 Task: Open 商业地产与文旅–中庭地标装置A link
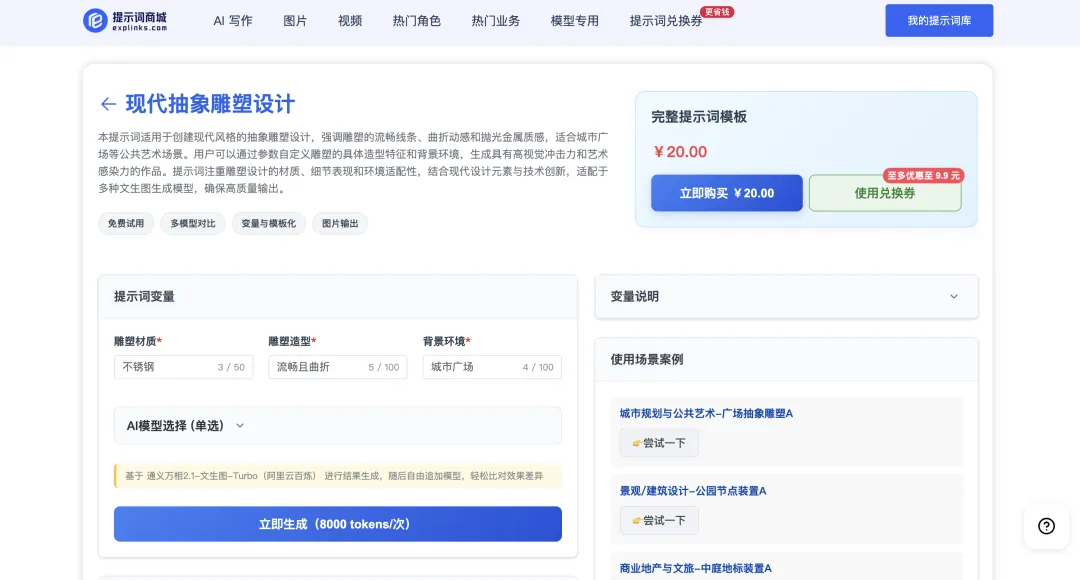(696, 568)
